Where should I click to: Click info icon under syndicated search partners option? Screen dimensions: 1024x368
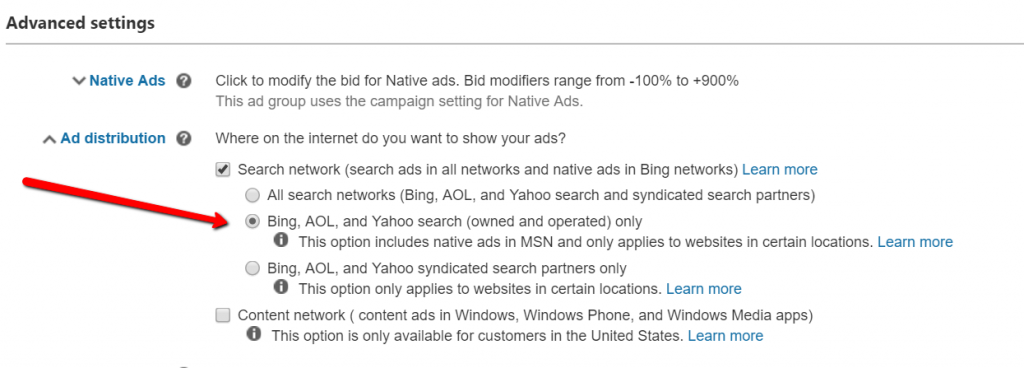tap(281, 288)
